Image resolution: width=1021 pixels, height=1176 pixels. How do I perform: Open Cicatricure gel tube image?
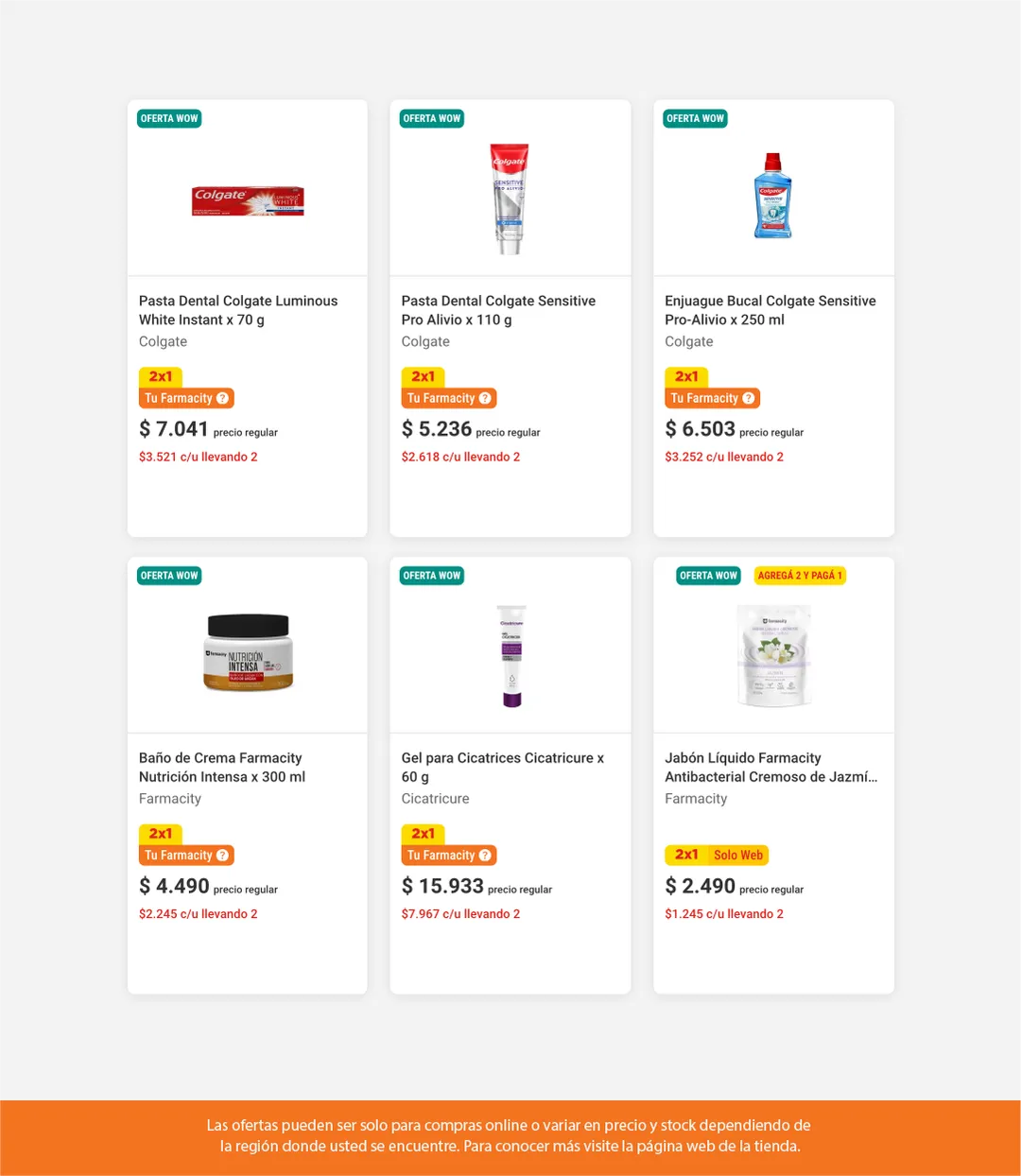click(x=511, y=656)
